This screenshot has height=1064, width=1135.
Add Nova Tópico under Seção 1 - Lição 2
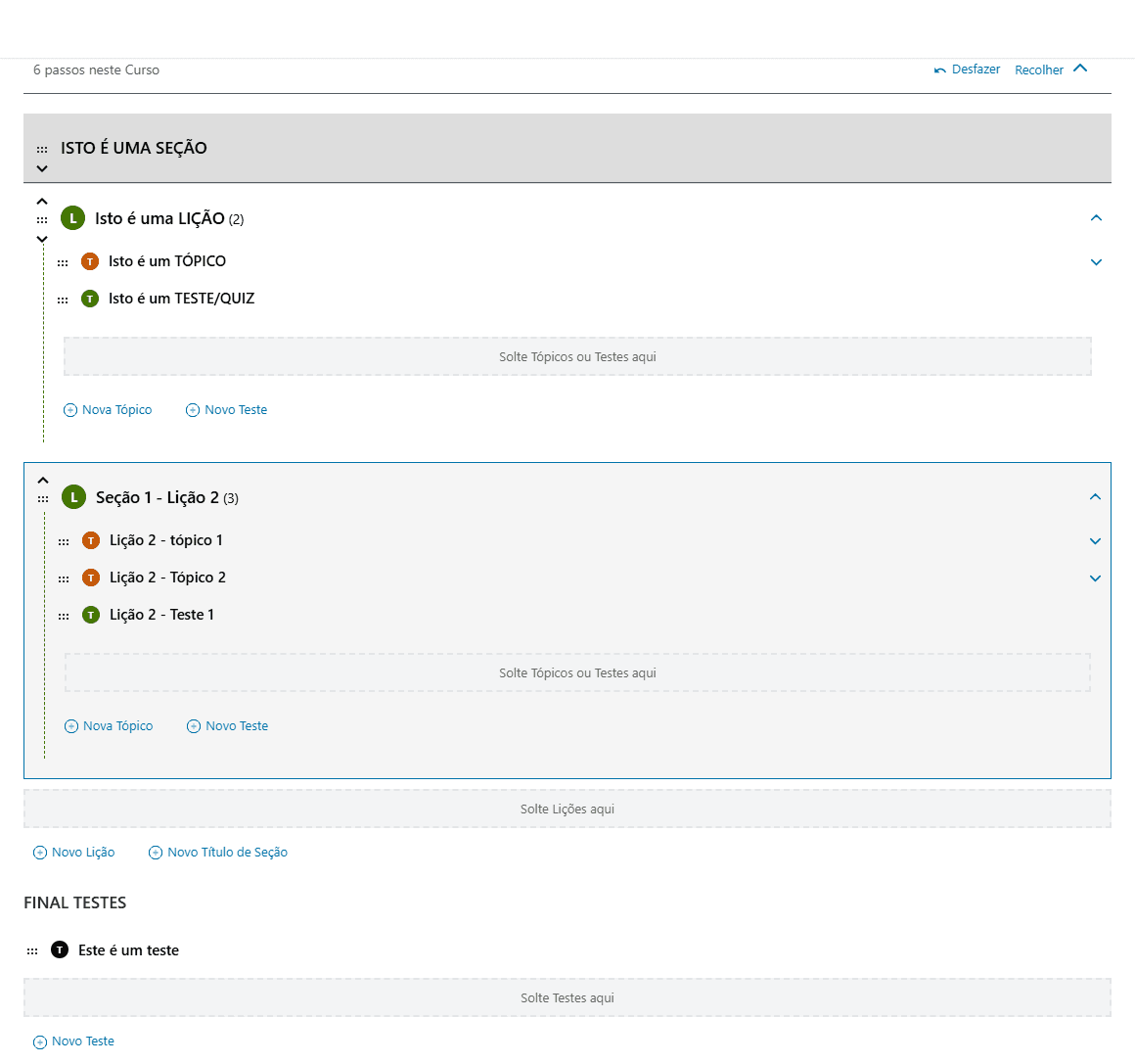point(109,725)
